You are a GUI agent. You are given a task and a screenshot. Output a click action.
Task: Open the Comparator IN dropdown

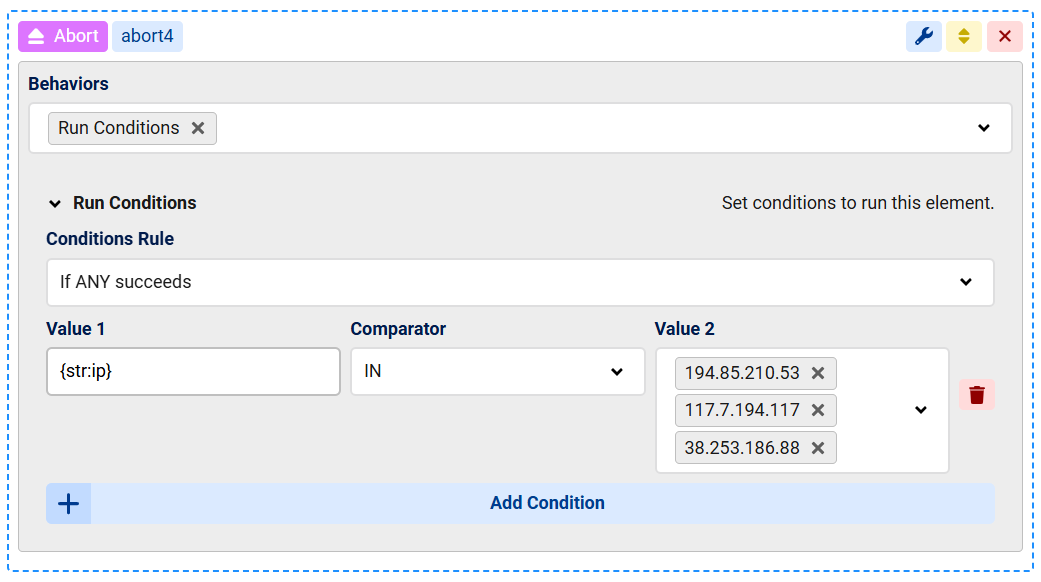coord(616,372)
